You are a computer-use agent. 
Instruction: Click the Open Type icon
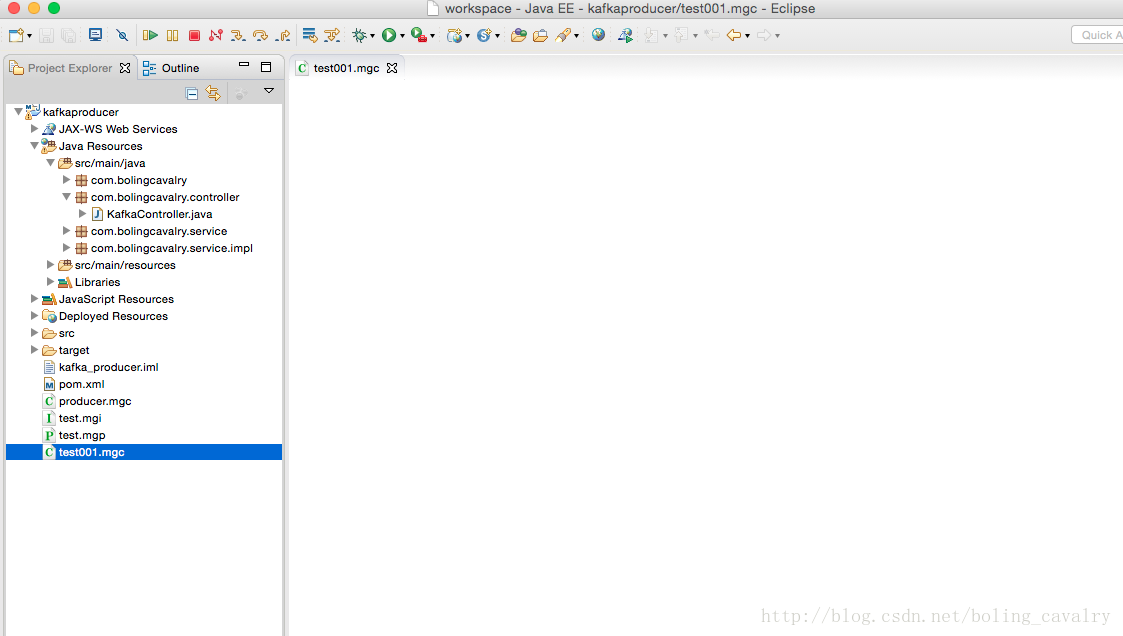coord(519,35)
